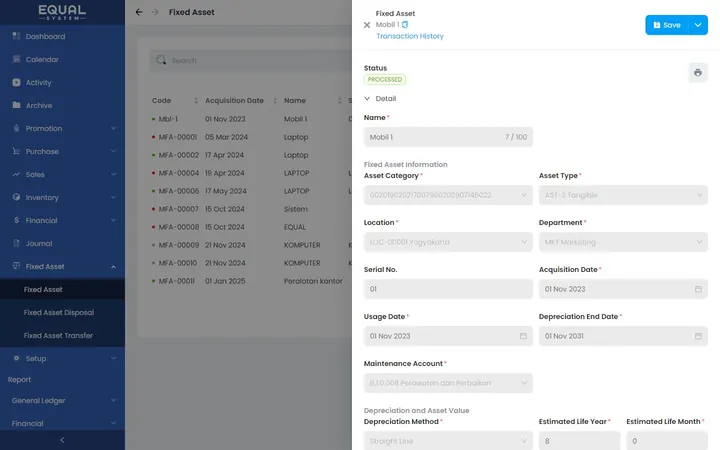
Task: Open the Depreciation Method dropdown
Action: click(448, 440)
